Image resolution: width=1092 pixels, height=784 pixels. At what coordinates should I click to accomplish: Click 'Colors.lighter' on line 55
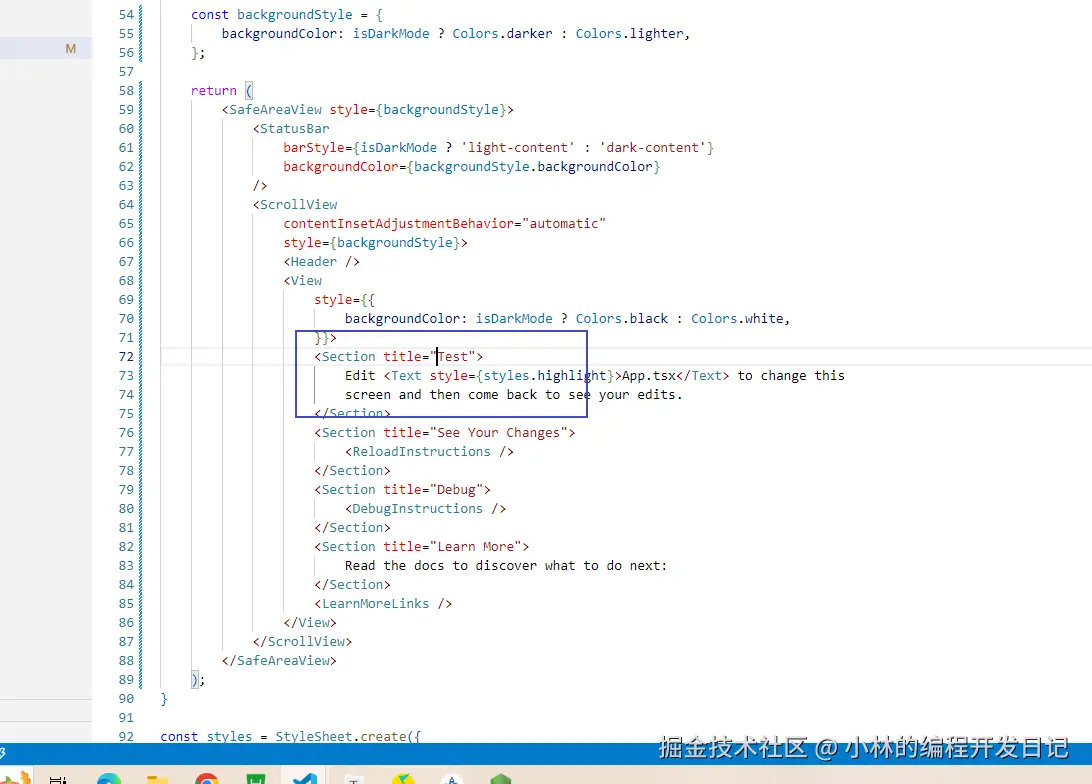click(630, 33)
